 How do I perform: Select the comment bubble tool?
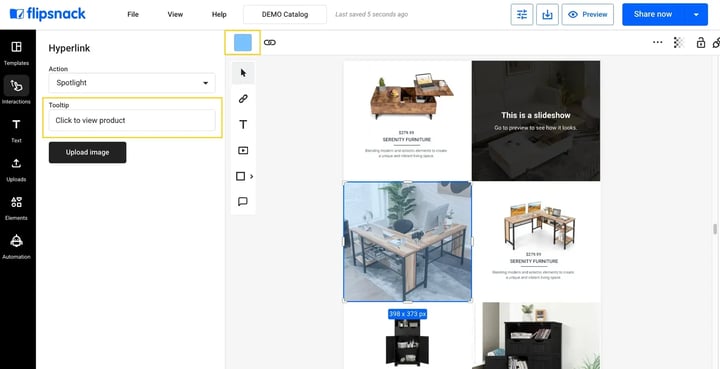coord(243,201)
